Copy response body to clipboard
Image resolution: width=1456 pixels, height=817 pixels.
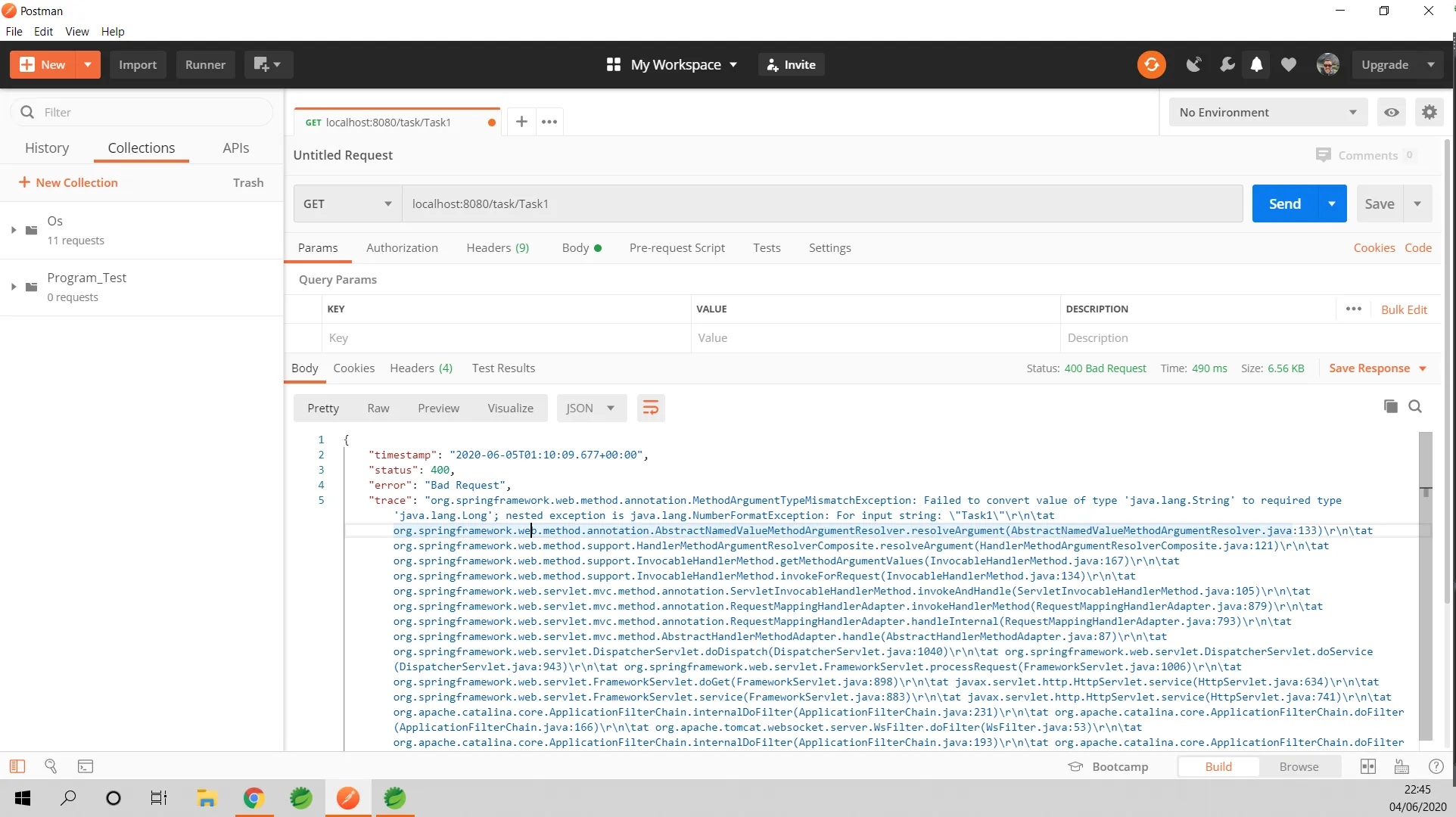(x=1390, y=407)
